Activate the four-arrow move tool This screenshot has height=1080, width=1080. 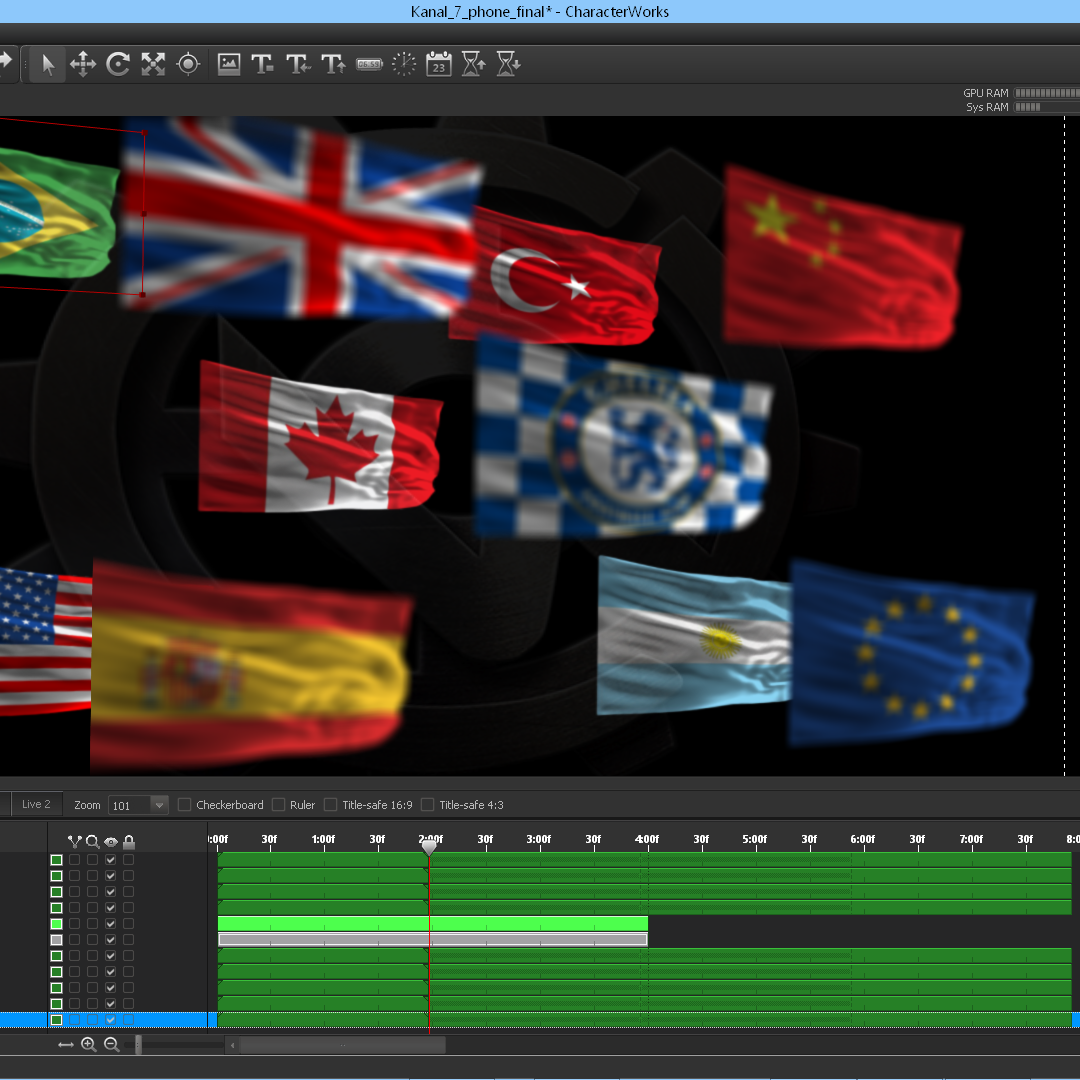pyautogui.click(x=82, y=65)
